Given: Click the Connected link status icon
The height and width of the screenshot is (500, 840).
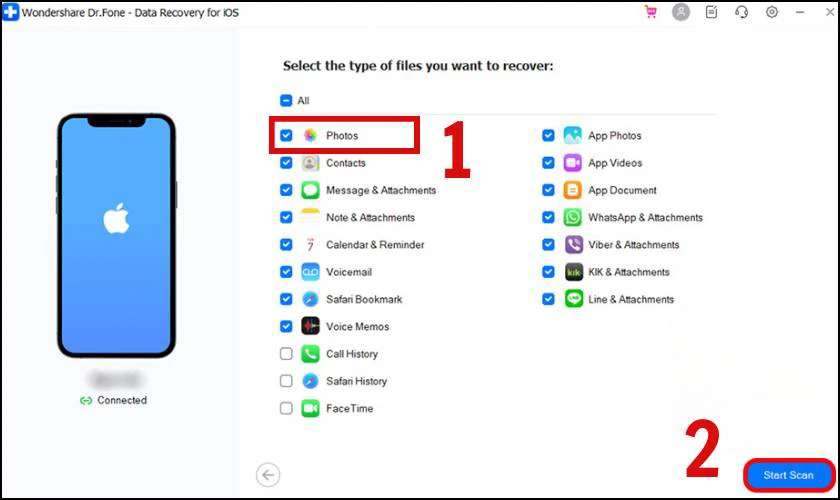Looking at the screenshot, I should pos(86,400).
